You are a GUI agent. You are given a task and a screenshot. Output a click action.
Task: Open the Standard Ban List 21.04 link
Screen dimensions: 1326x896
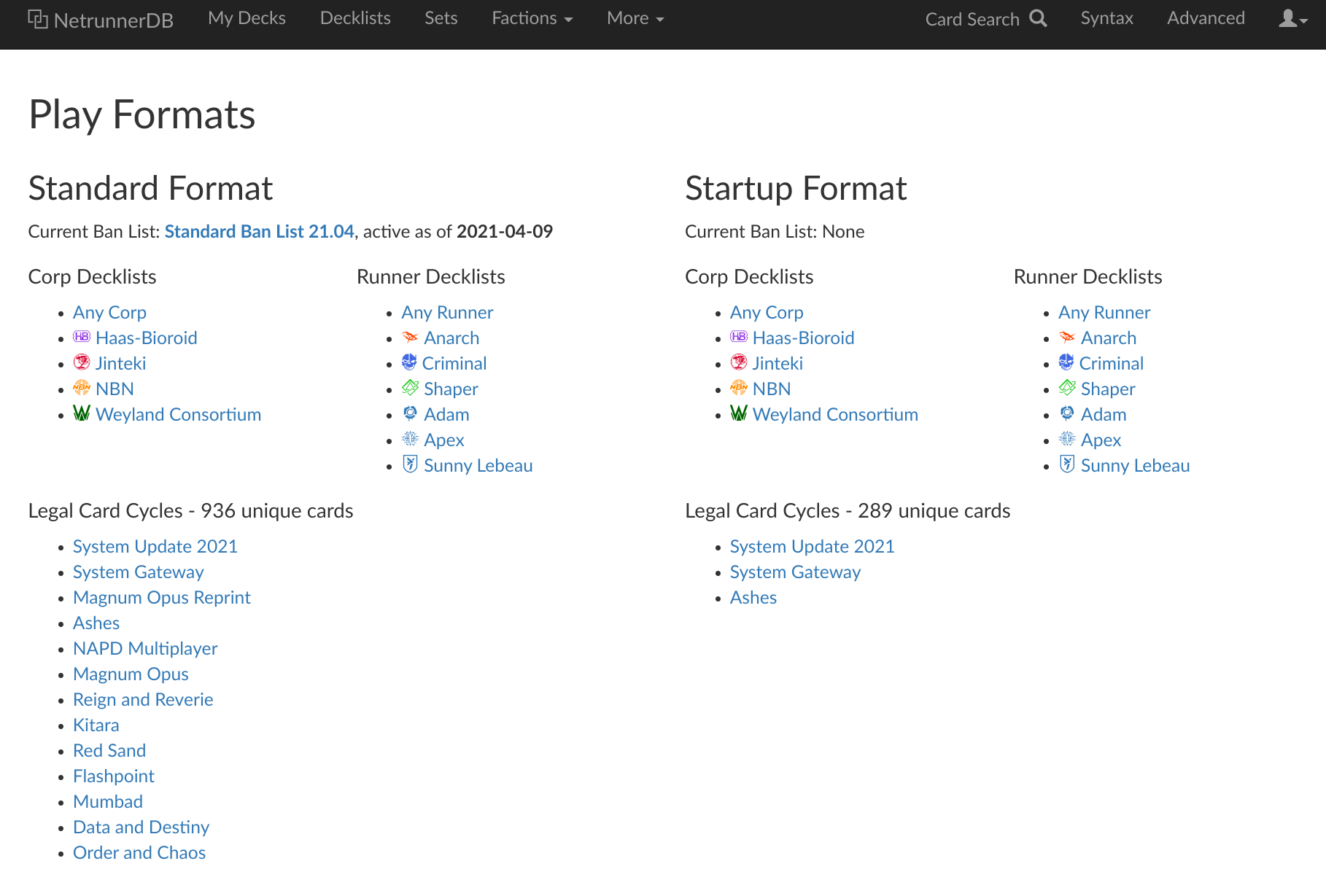point(259,231)
